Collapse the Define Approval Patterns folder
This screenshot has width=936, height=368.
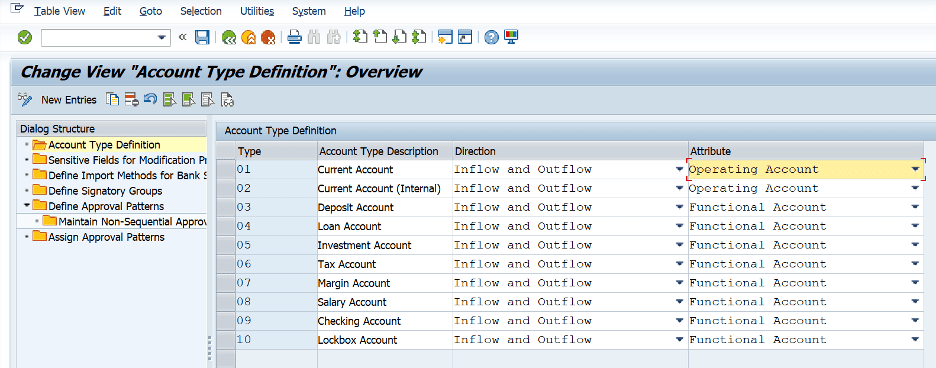[27, 206]
